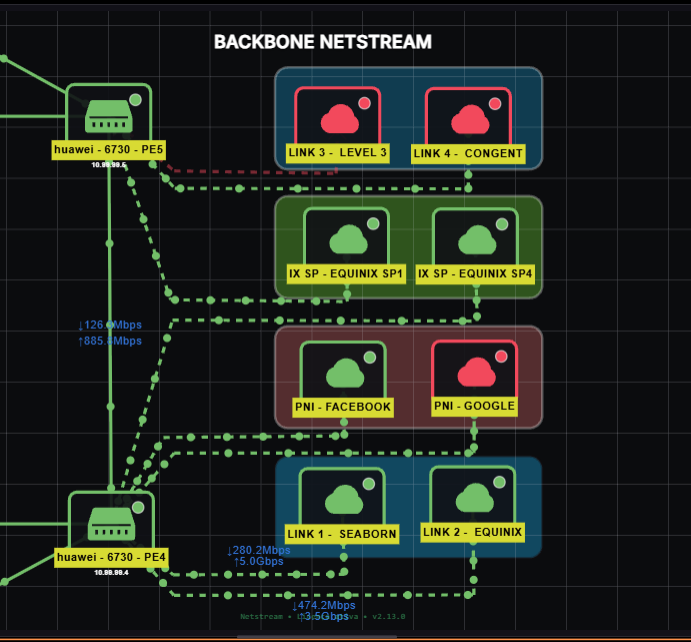Select the LINK 2 - EQUINIX cloud icon
The height and width of the screenshot is (642, 691).
point(475,497)
